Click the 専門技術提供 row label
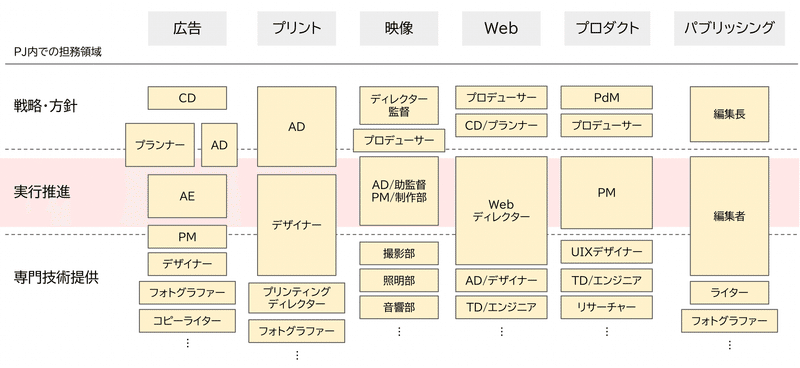Viewport: 800px width, 368px height. click(56, 278)
